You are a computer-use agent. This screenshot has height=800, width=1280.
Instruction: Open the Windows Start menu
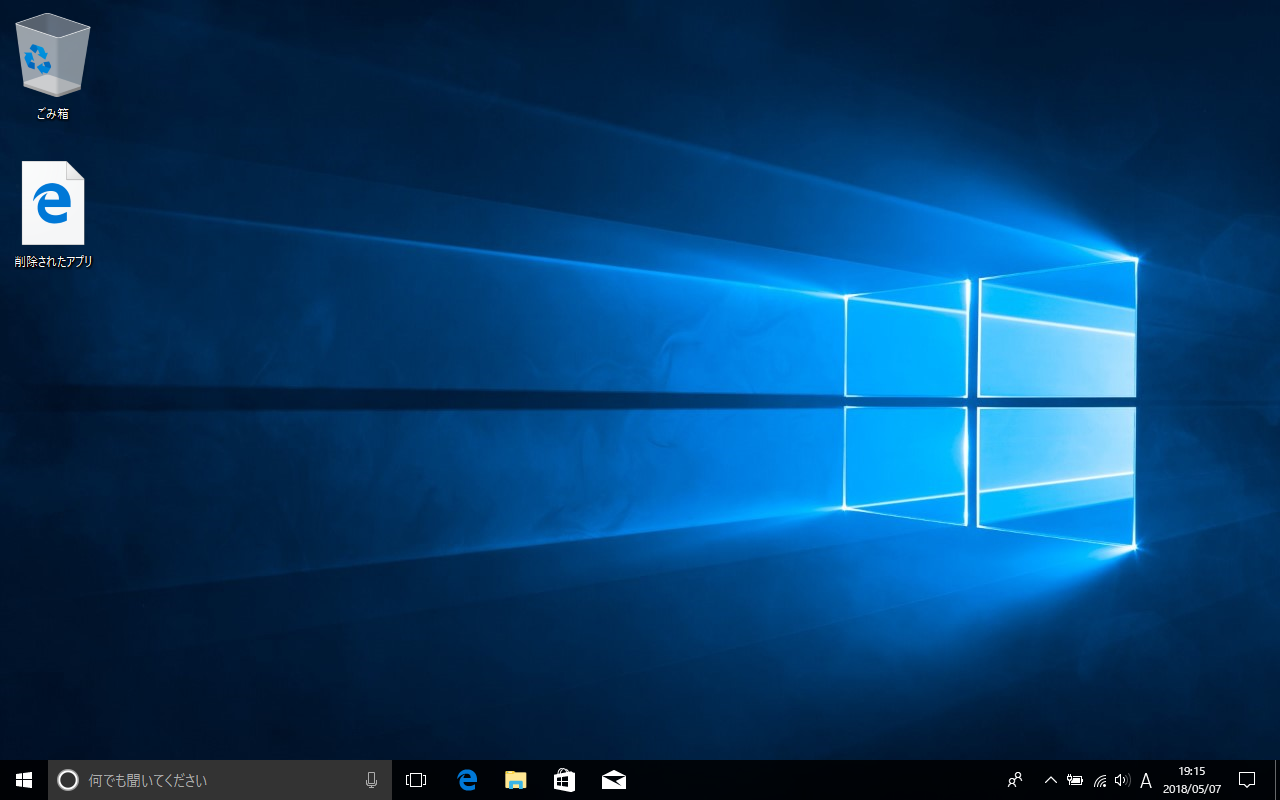(24, 780)
